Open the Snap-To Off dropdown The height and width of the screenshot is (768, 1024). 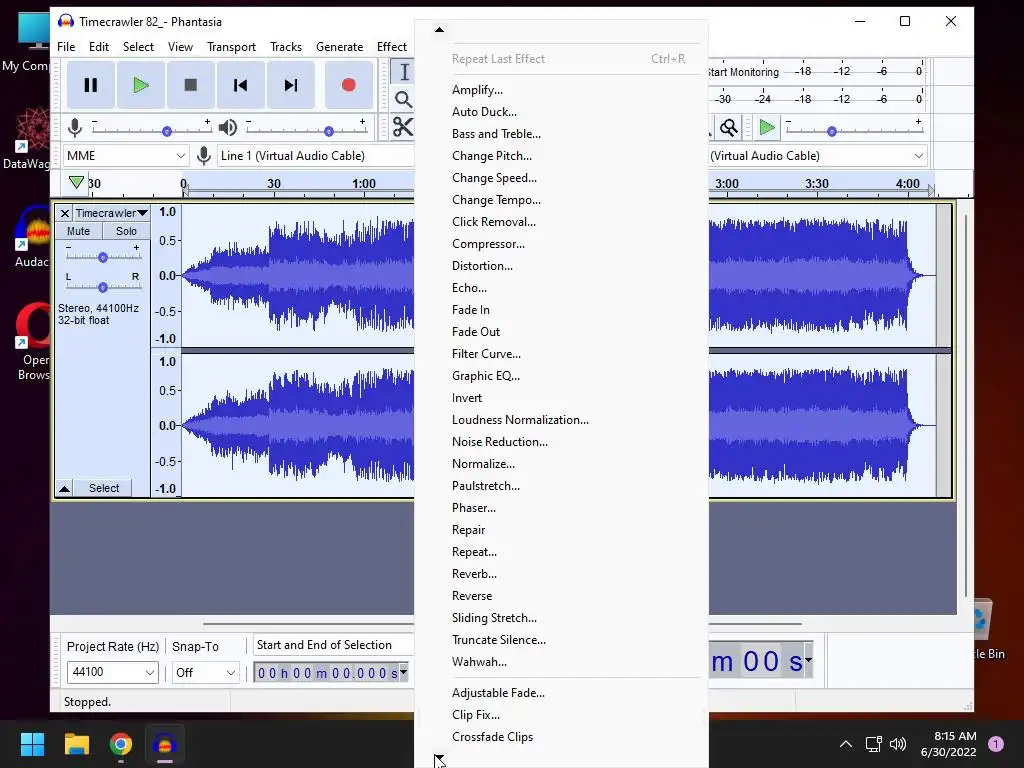point(205,672)
